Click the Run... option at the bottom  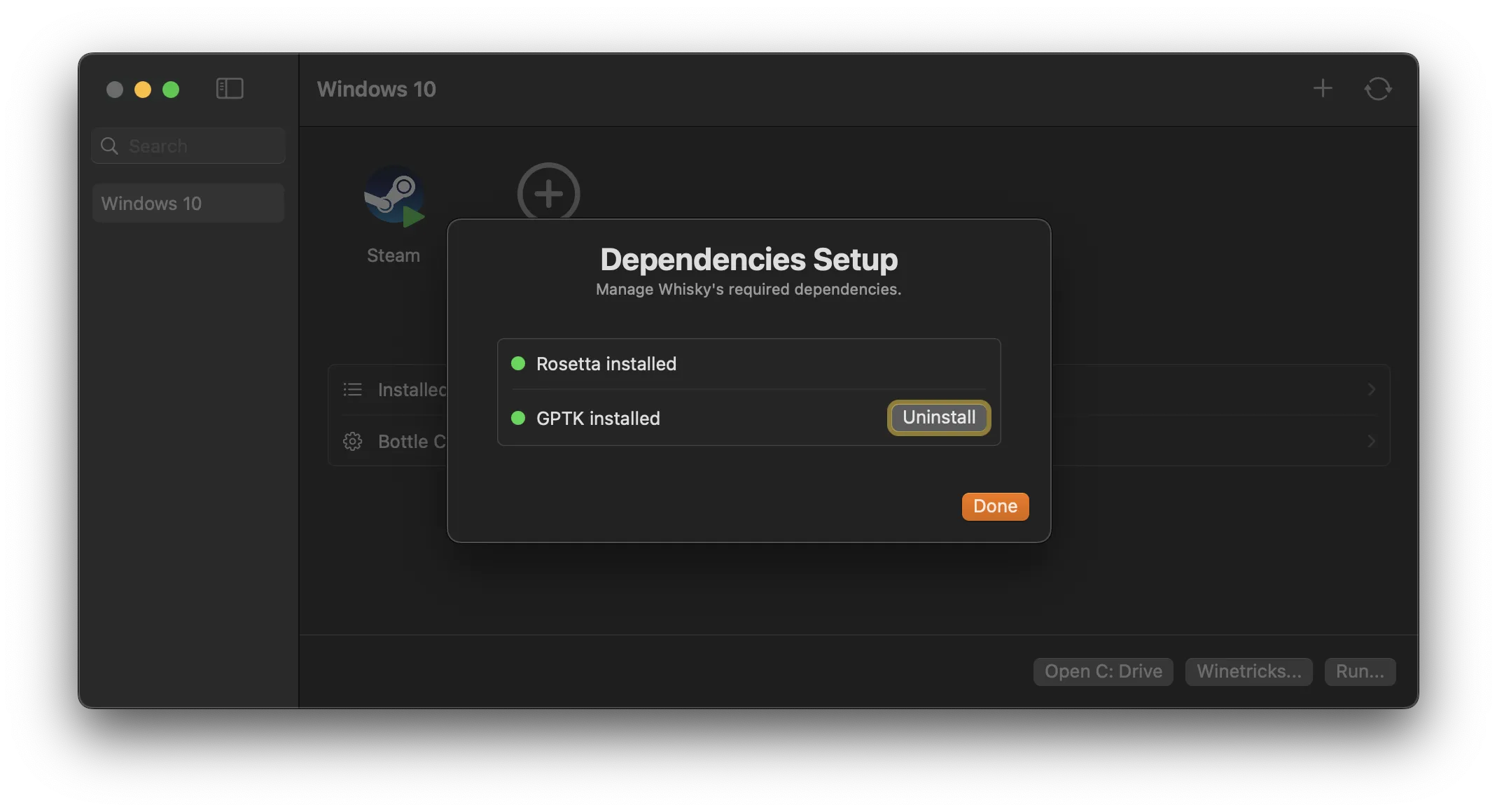(1359, 671)
